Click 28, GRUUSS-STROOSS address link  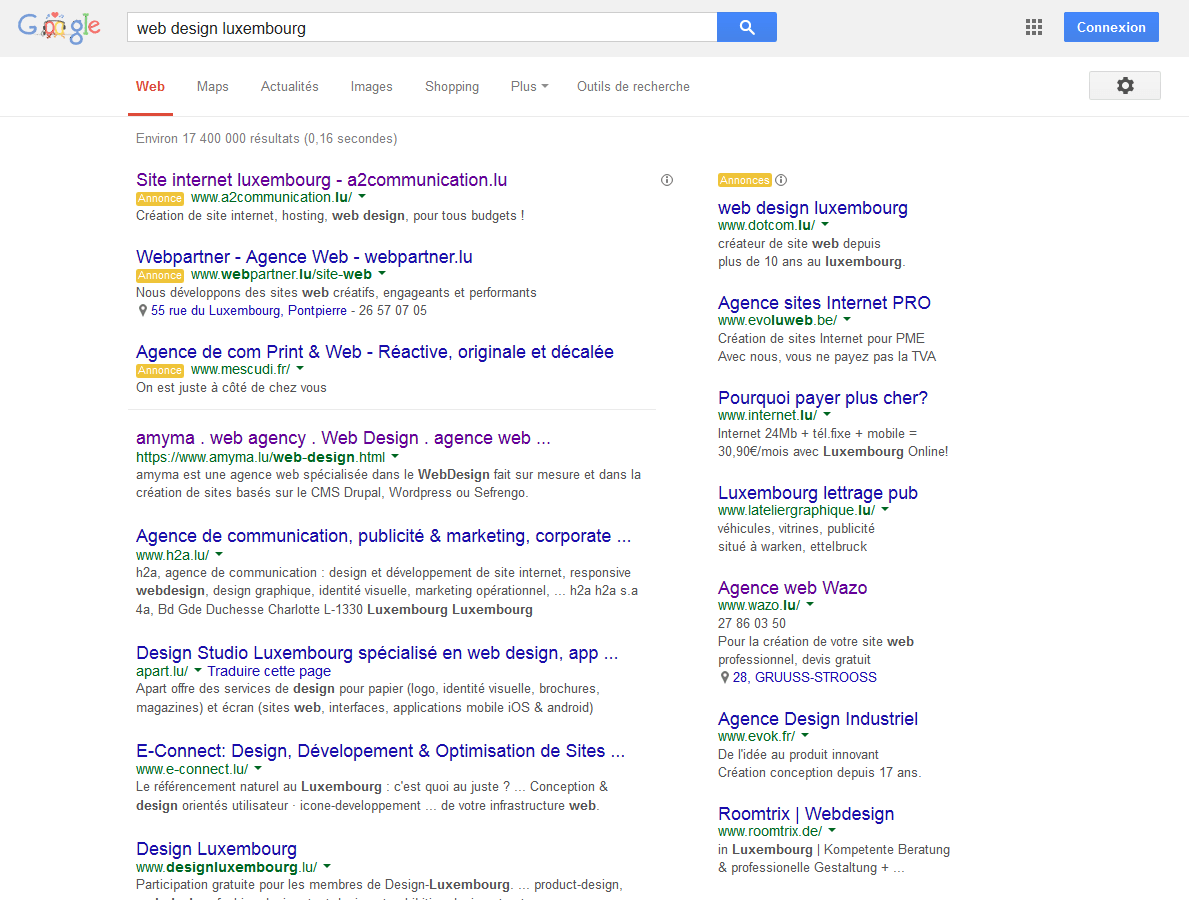click(805, 678)
